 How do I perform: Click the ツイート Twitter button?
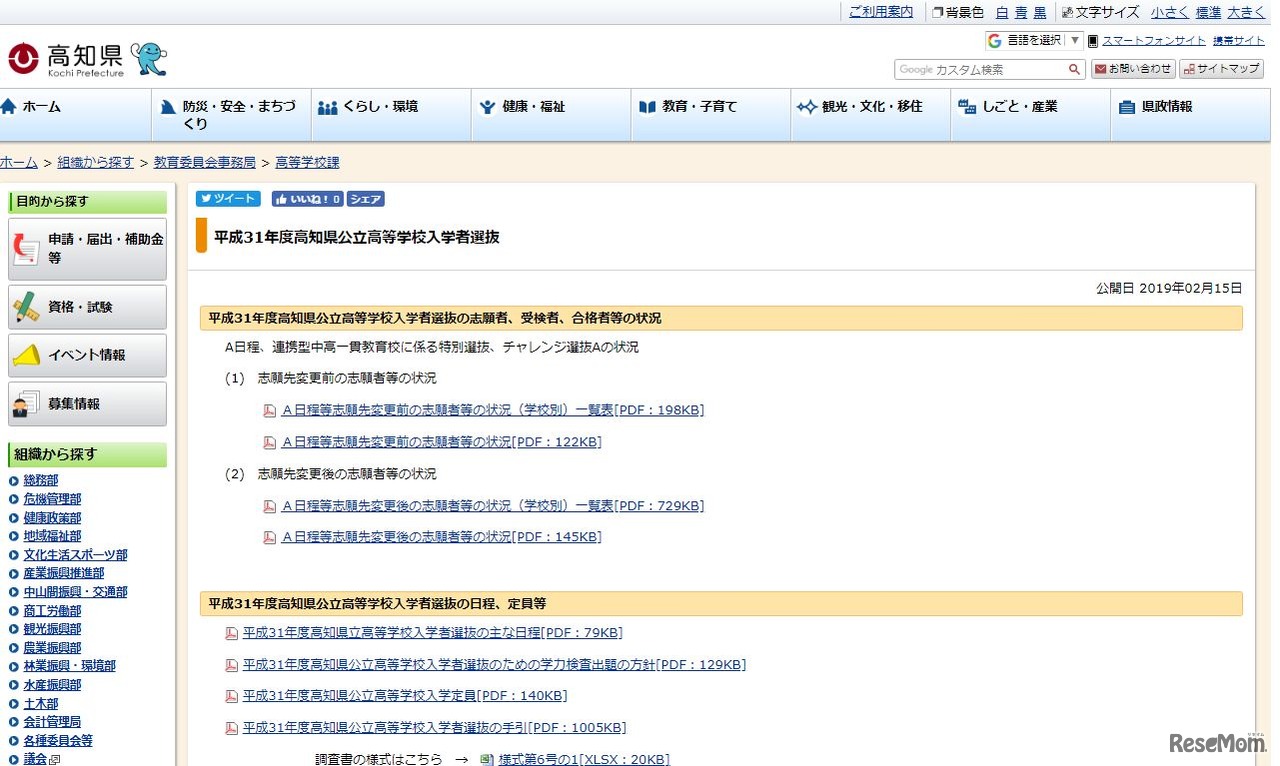228,199
